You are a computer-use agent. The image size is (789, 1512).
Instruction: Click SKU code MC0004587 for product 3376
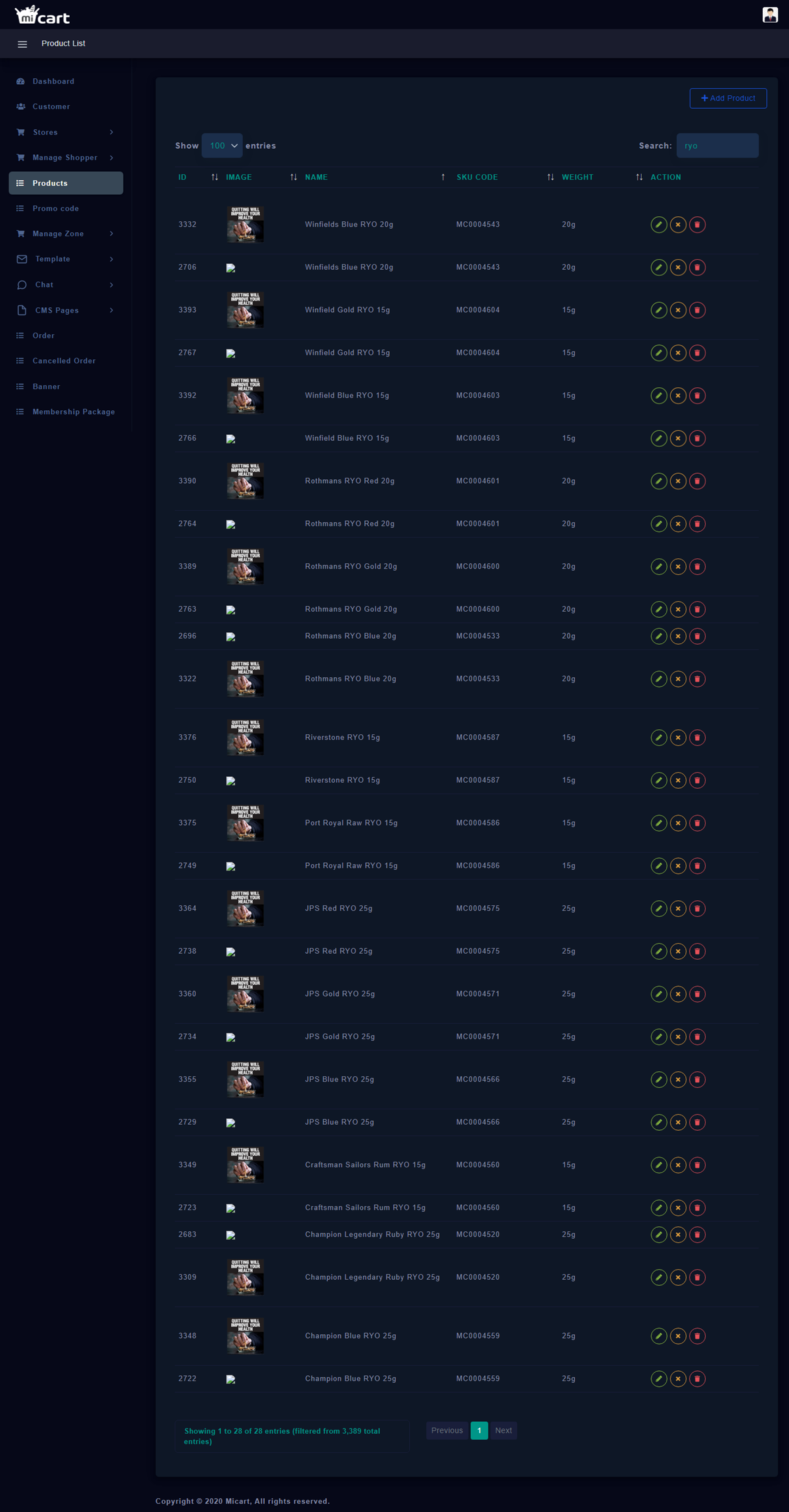coord(478,738)
